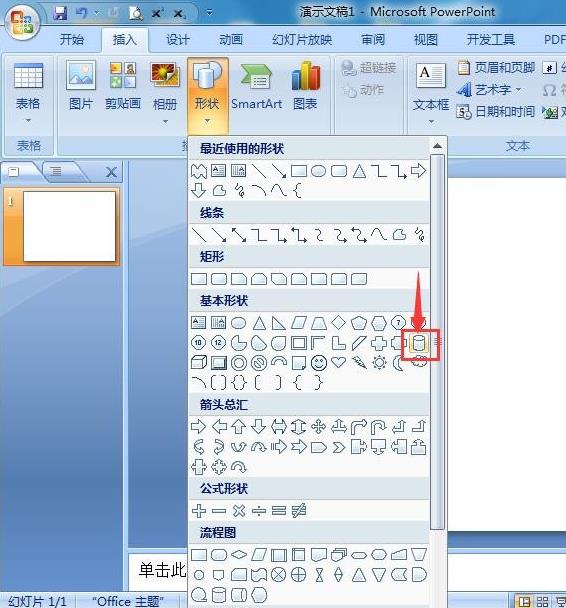Select the smiley face shape
566x608 pixels.
coord(319,363)
